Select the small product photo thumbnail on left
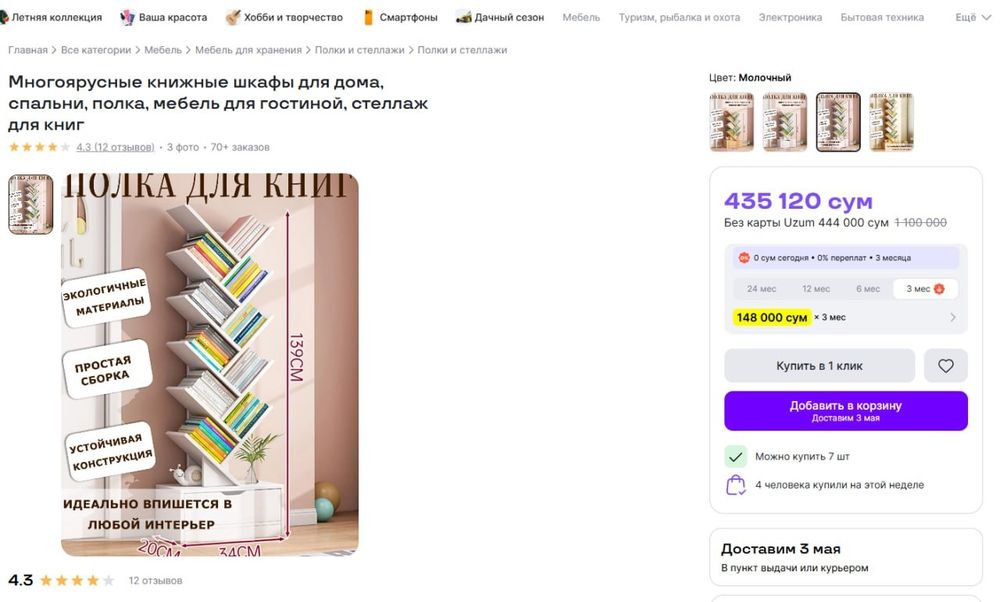 click(31, 205)
